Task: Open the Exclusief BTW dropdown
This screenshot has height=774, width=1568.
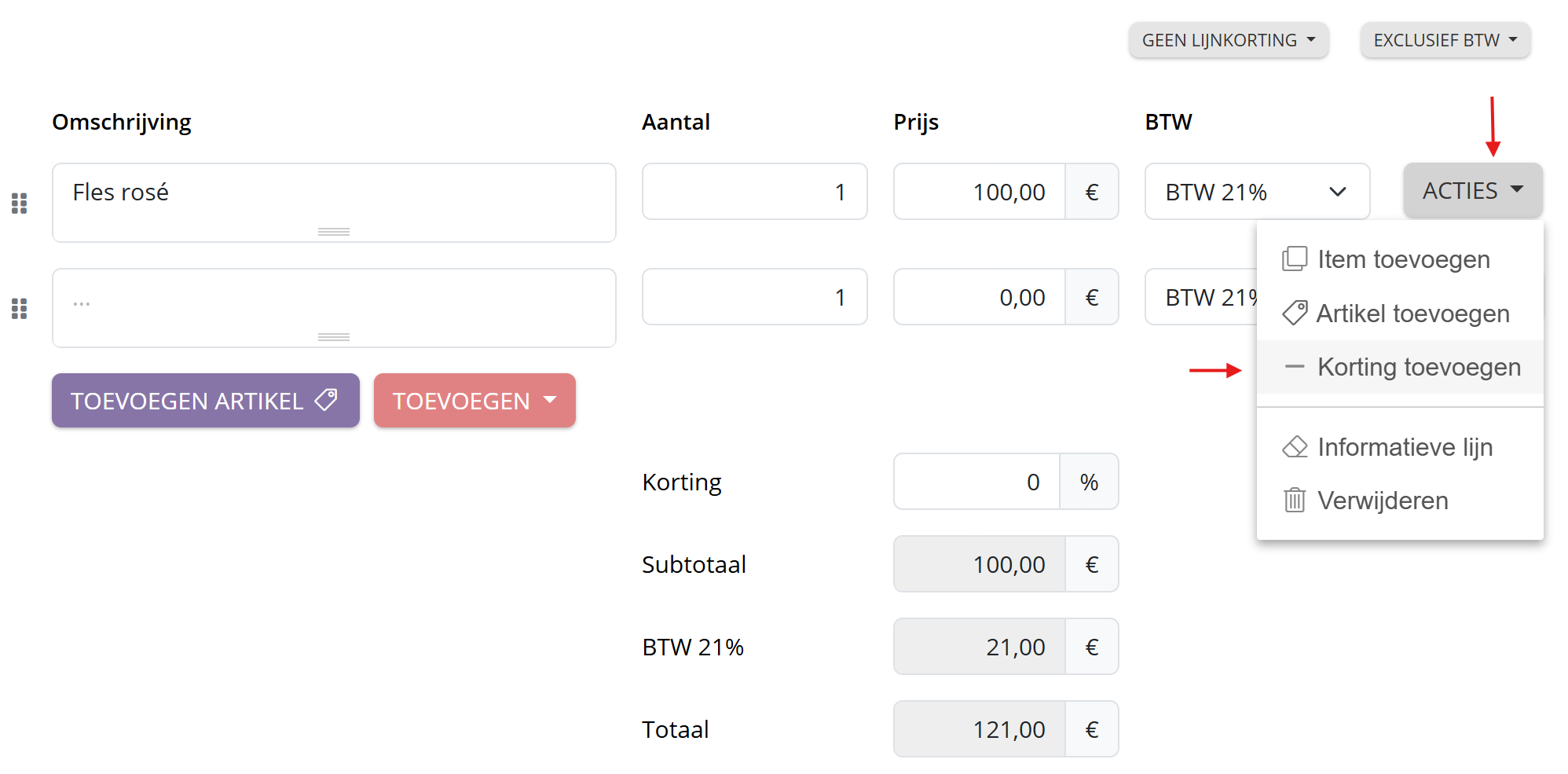Action: (1445, 40)
